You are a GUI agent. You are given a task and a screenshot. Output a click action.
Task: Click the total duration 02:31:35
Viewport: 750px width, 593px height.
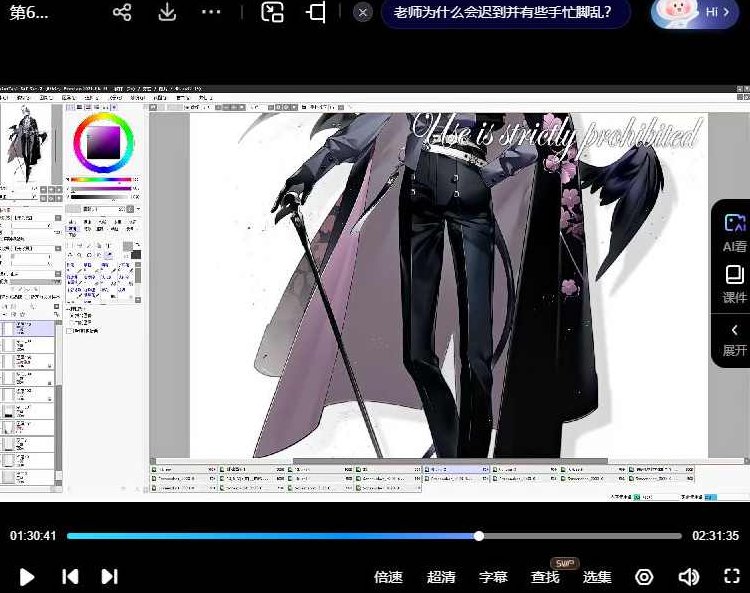click(x=716, y=536)
